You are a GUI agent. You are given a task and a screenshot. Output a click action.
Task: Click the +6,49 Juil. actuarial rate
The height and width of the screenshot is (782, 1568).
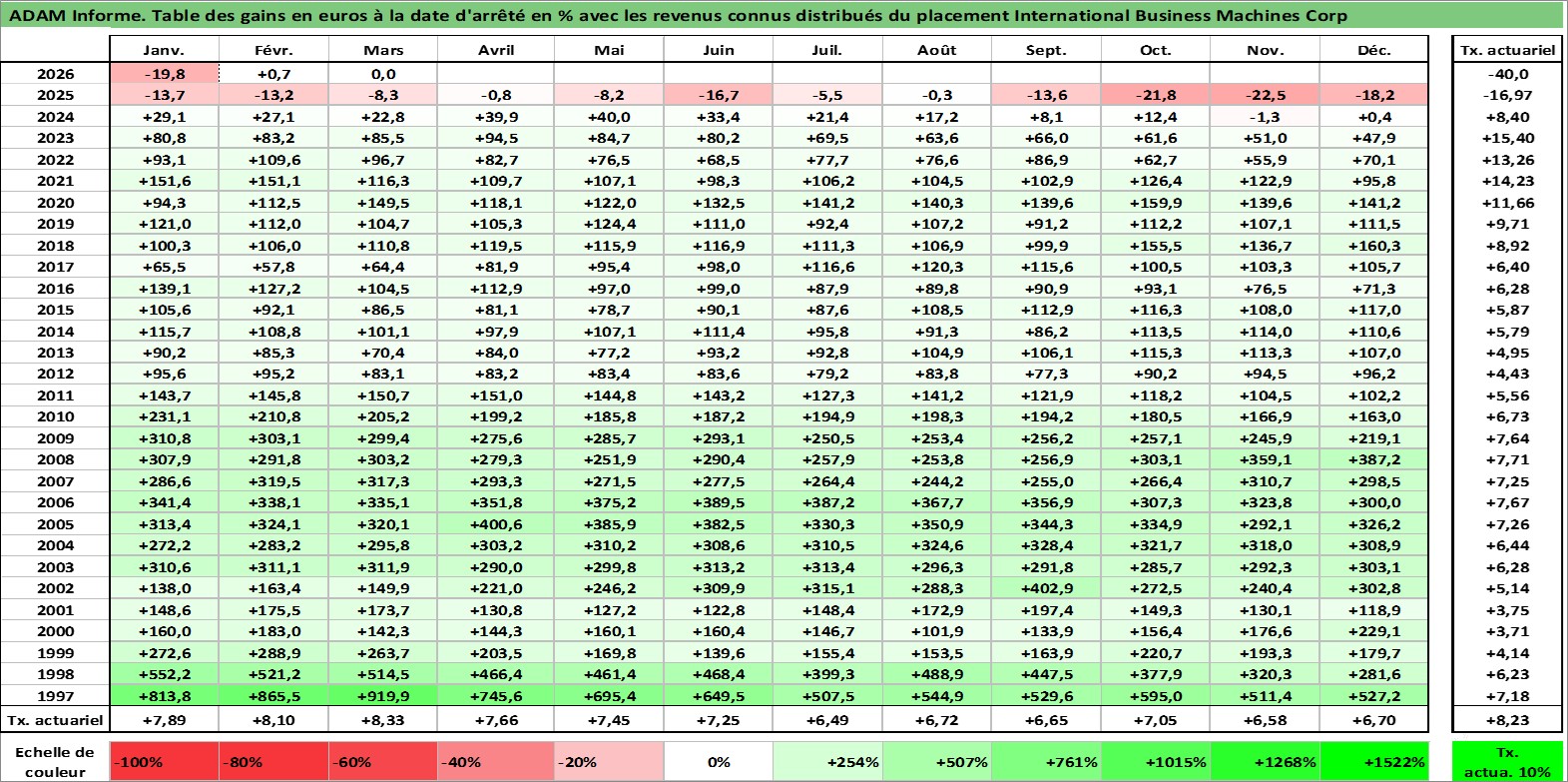tap(826, 720)
